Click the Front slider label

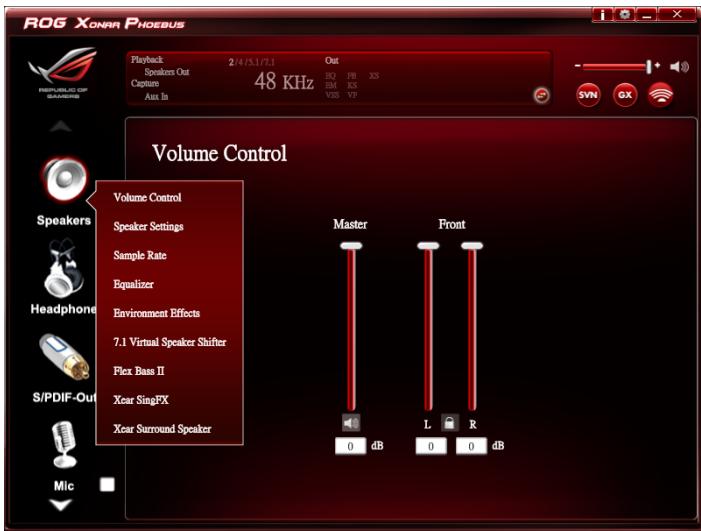click(x=452, y=224)
